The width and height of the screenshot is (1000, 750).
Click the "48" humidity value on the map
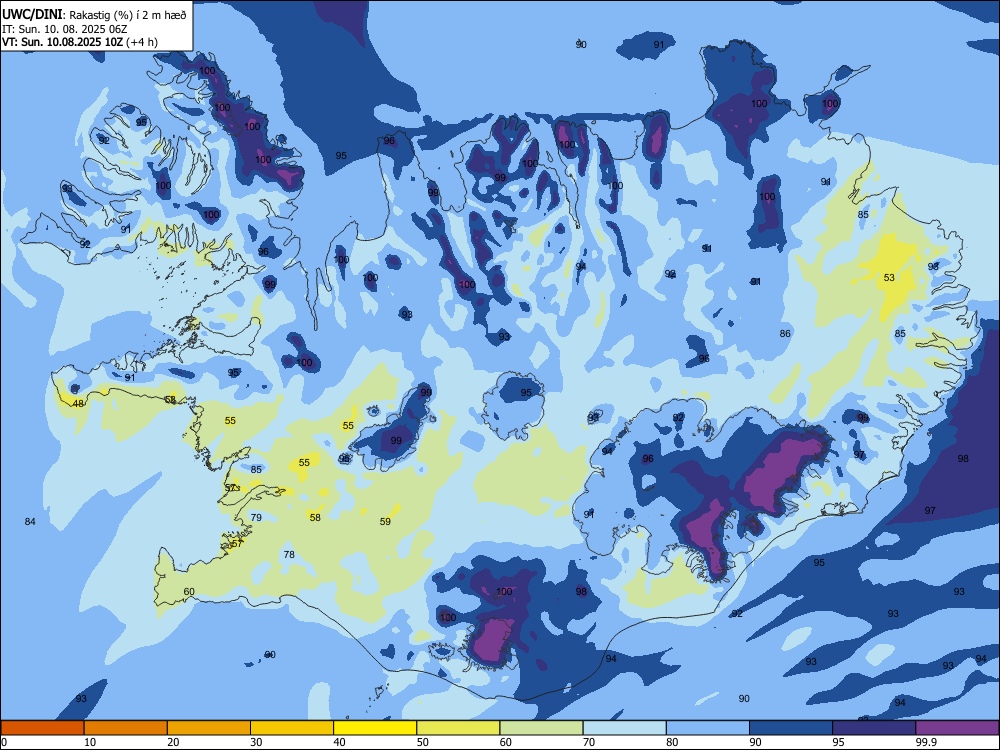[x=78, y=404]
